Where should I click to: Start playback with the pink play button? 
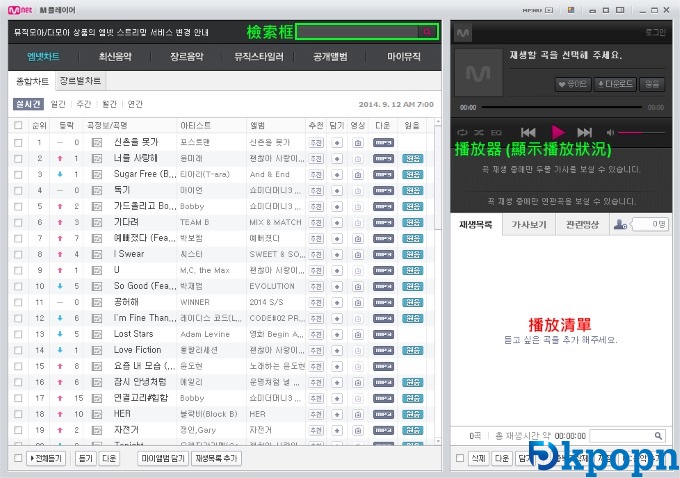click(558, 132)
